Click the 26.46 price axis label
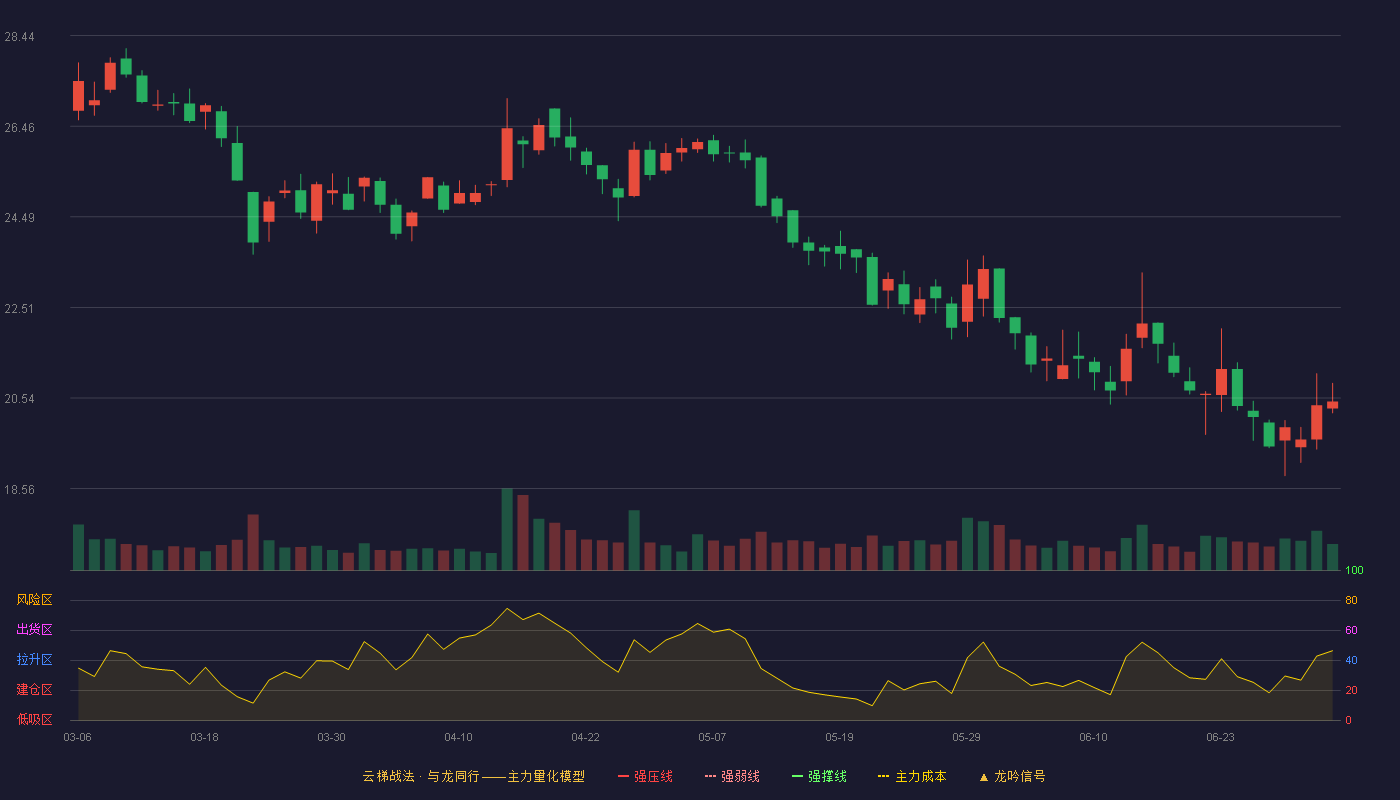This screenshot has height=800, width=1400. pyautogui.click(x=19, y=128)
